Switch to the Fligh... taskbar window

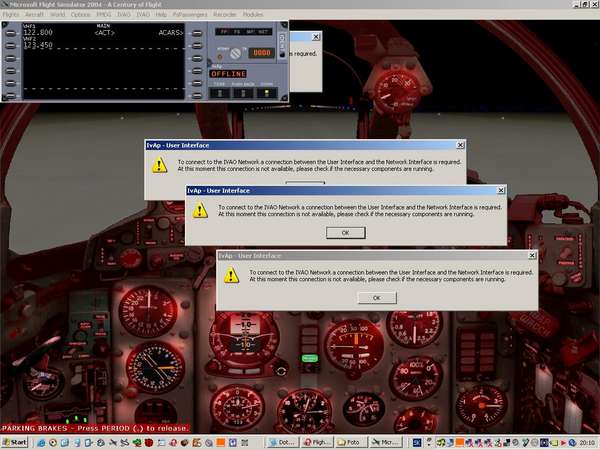point(317,443)
